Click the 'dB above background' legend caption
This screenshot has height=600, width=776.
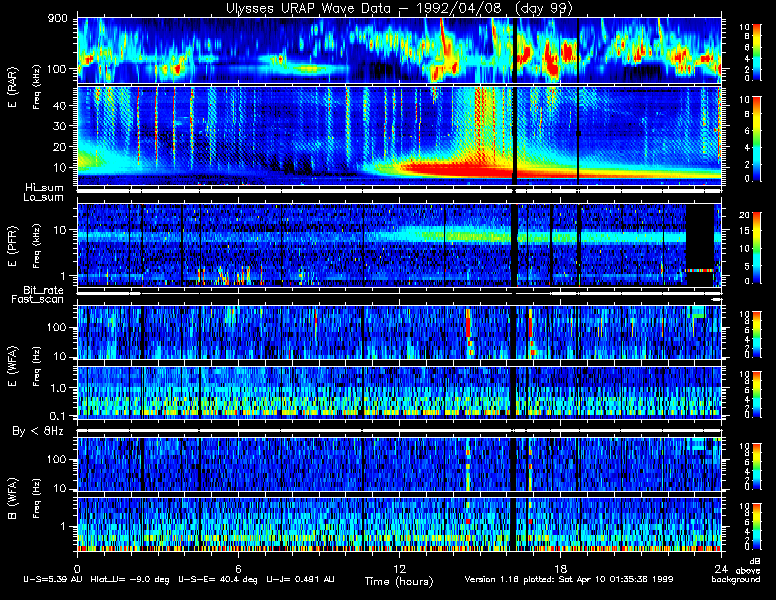[737, 570]
